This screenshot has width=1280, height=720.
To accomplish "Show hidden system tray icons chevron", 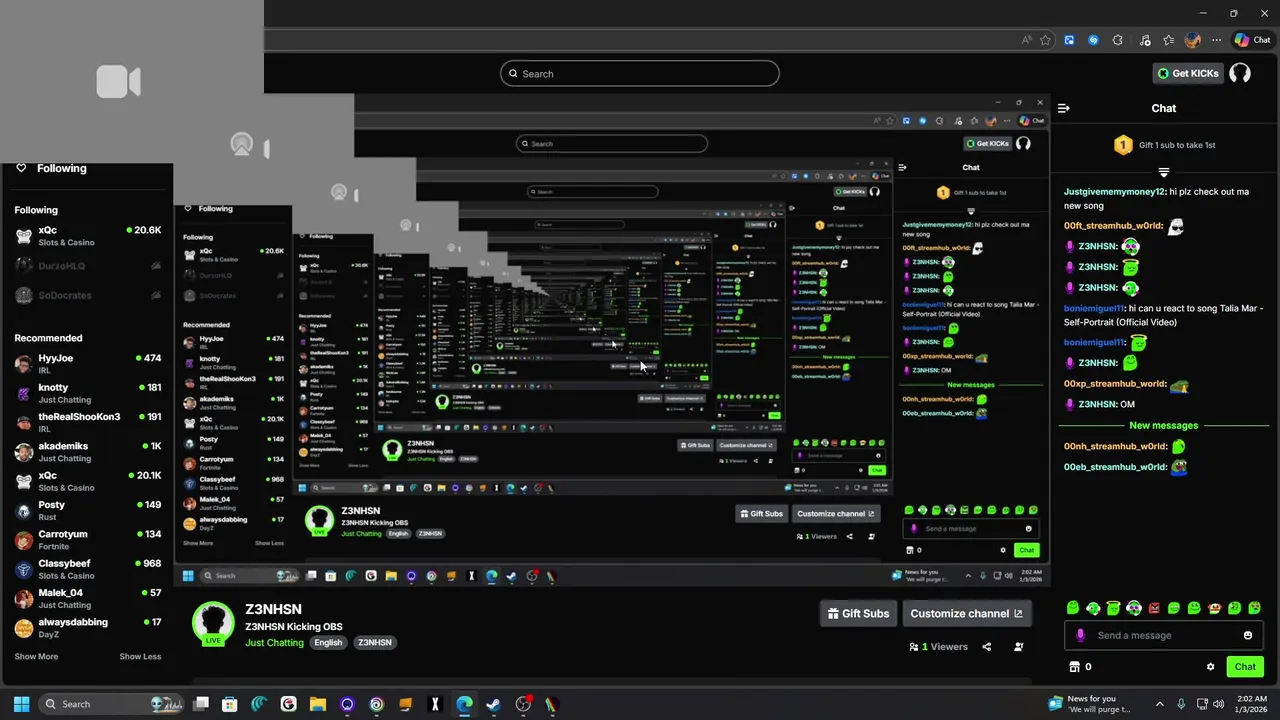I will 1160,704.
